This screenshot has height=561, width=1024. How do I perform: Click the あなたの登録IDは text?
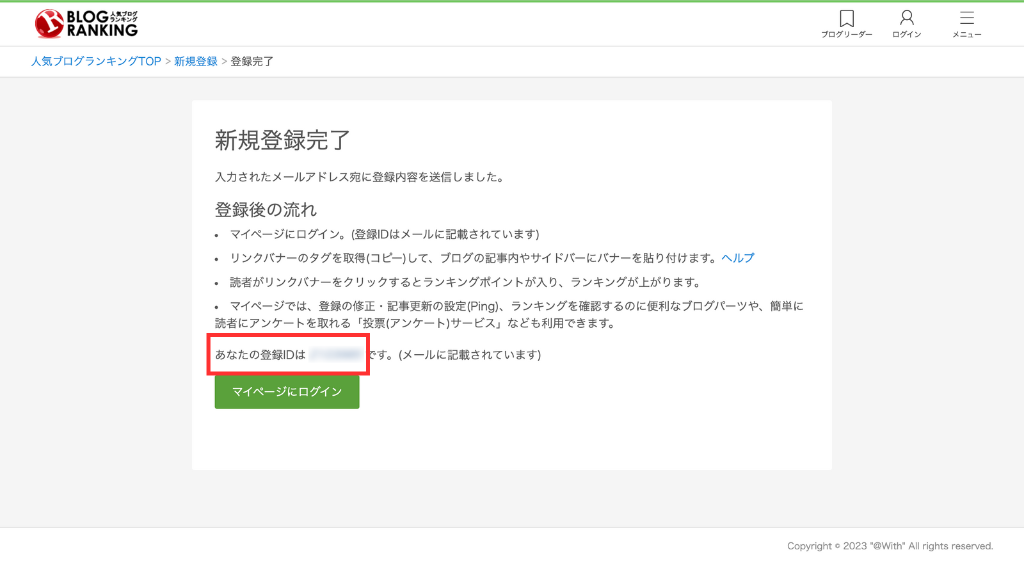click(260, 355)
